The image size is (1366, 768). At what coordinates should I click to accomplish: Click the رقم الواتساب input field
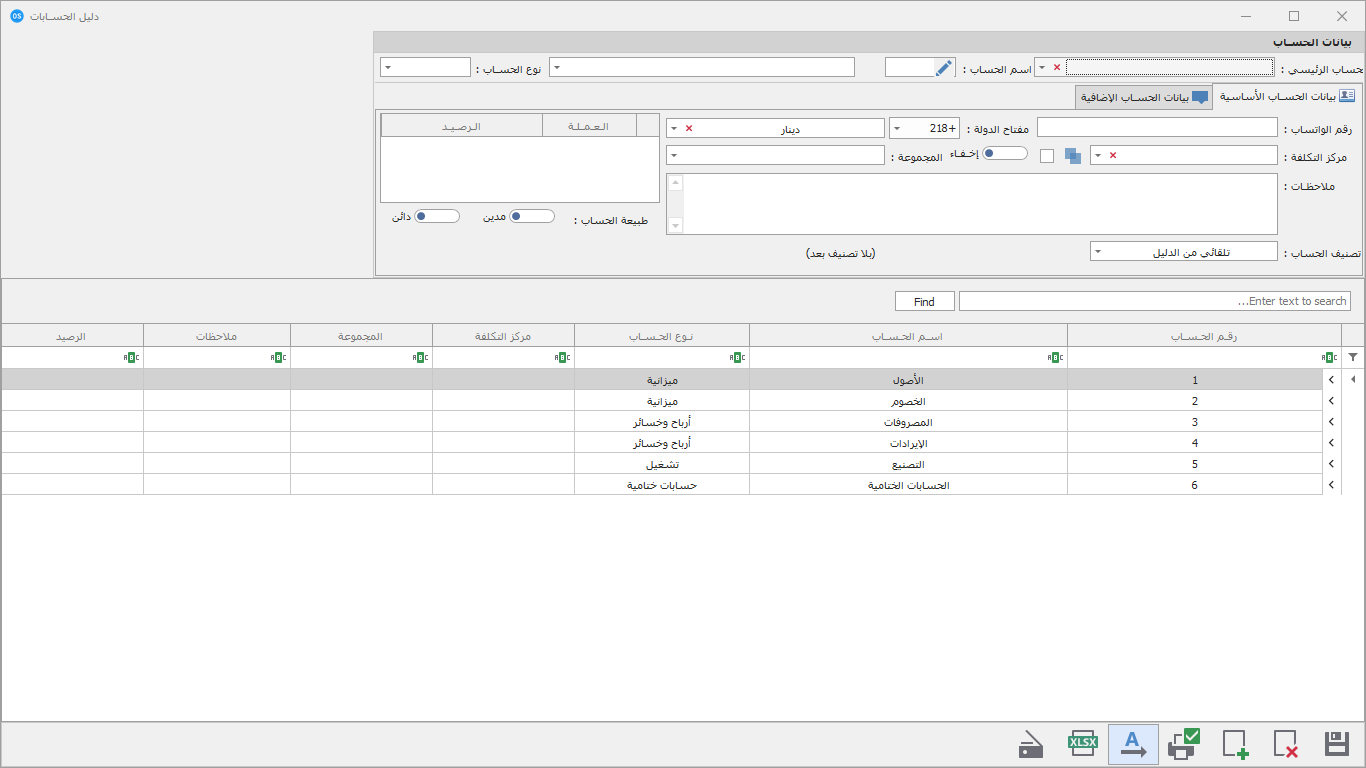point(1157,128)
